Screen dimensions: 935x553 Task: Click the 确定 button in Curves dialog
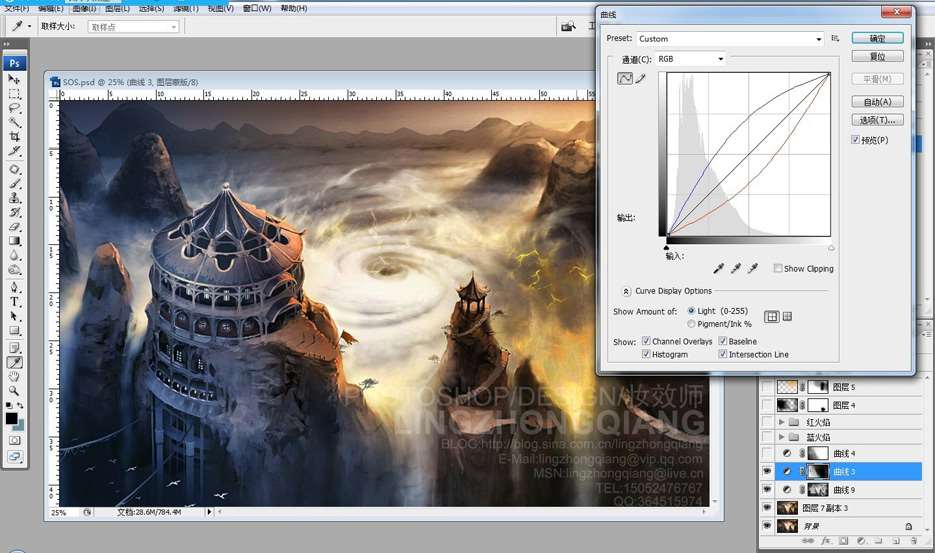click(x=877, y=38)
